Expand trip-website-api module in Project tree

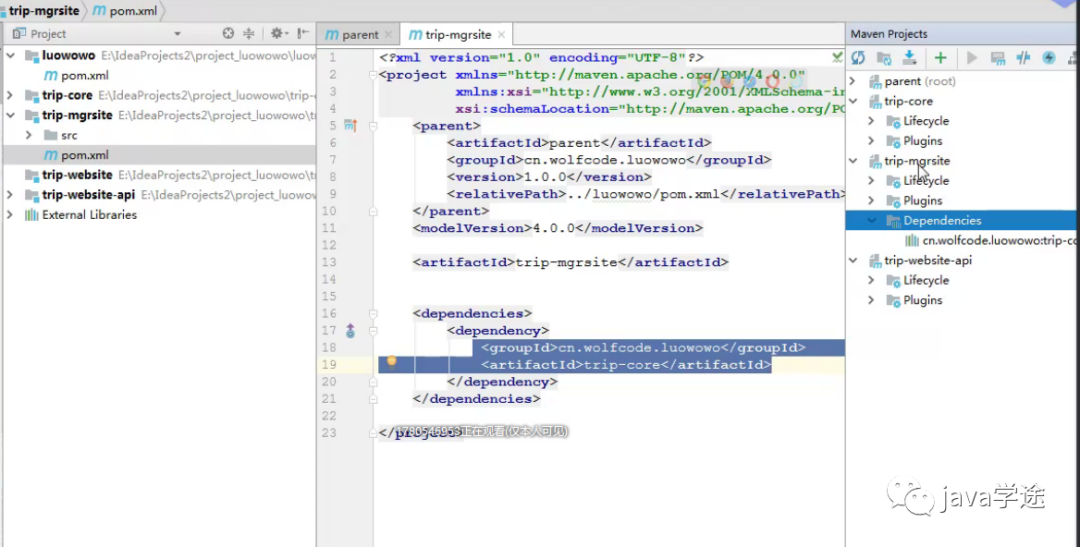[10, 195]
